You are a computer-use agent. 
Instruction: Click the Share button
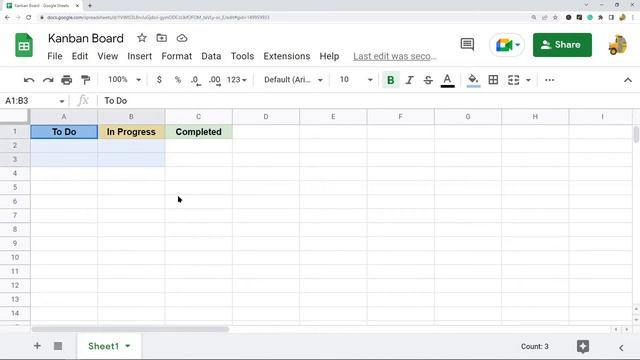pyautogui.click(x=562, y=45)
